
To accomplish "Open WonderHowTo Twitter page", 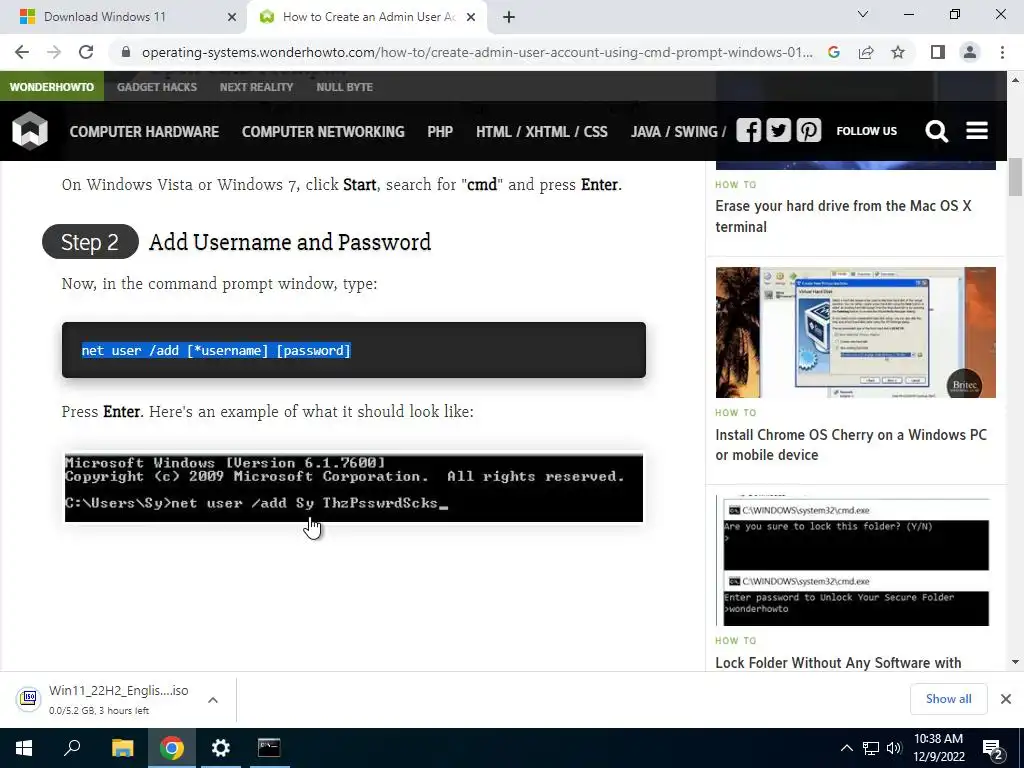I will 778,131.
